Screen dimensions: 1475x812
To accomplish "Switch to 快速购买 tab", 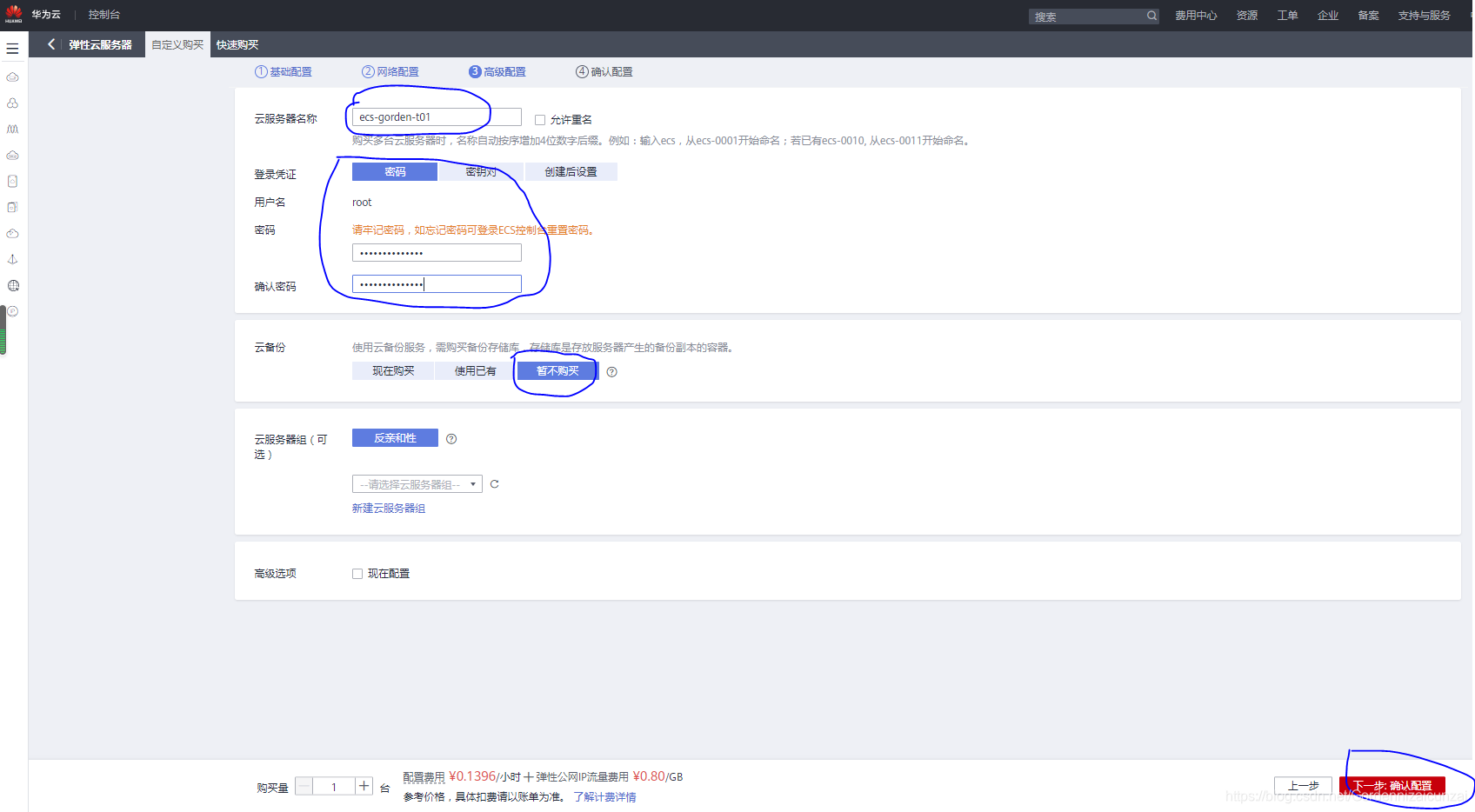I will pyautogui.click(x=237, y=44).
